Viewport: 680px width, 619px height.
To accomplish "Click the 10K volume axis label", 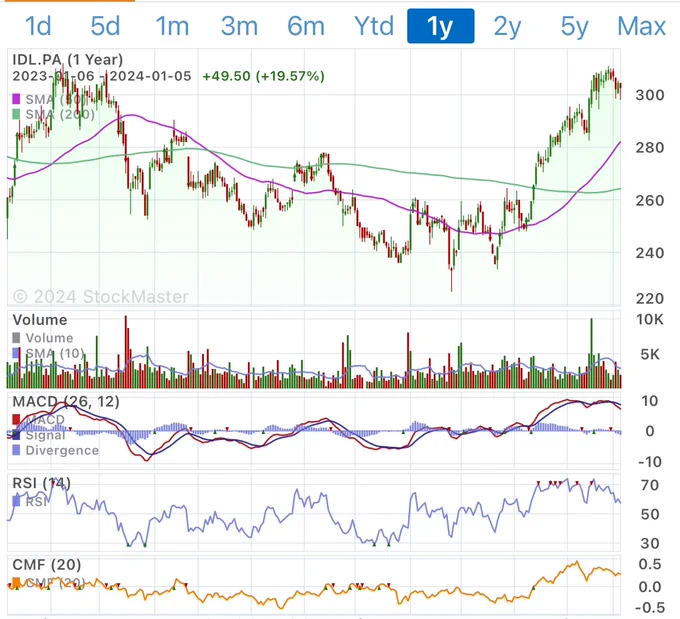I will pos(650,320).
